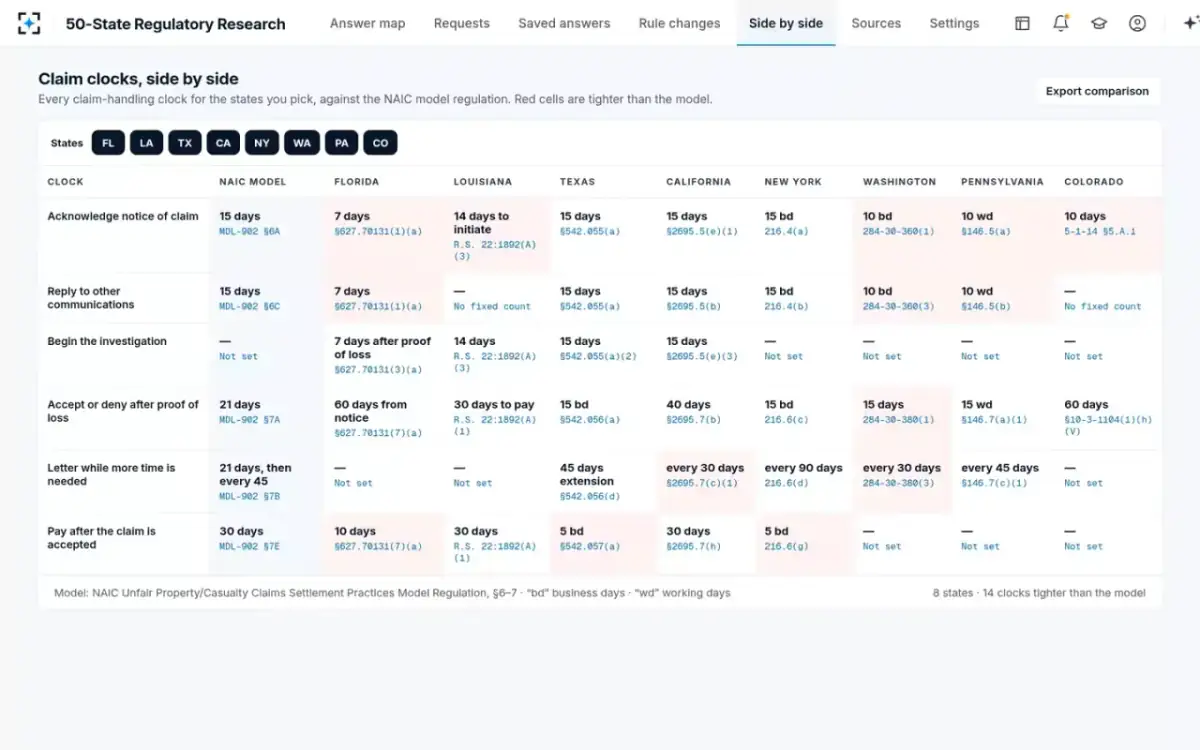Viewport: 1200px width, 750px height.
Task: Open Texas citation §542.055(a)(2)
Action: click(x=598, y=356)
